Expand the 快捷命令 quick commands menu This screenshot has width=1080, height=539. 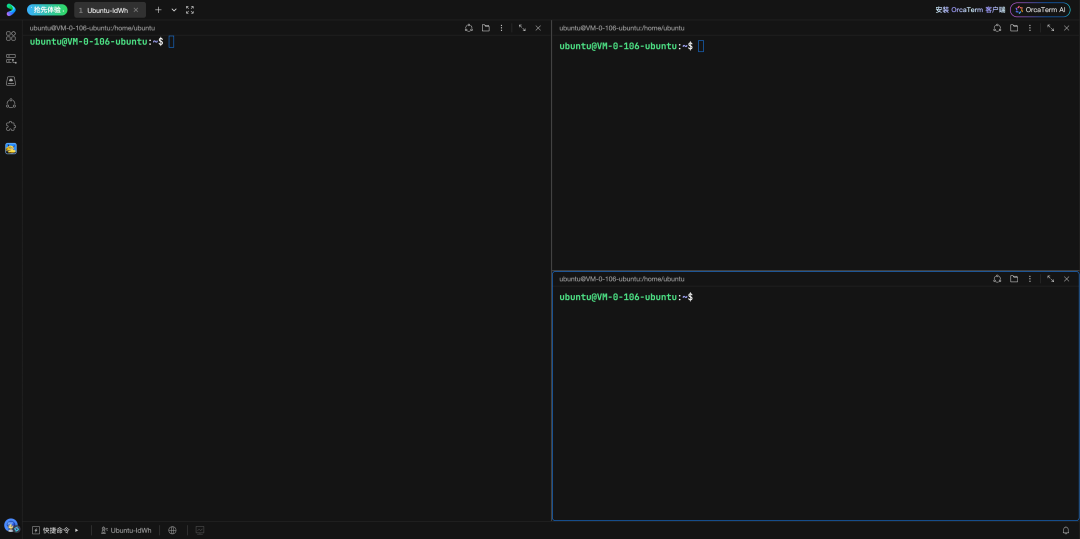55,530
